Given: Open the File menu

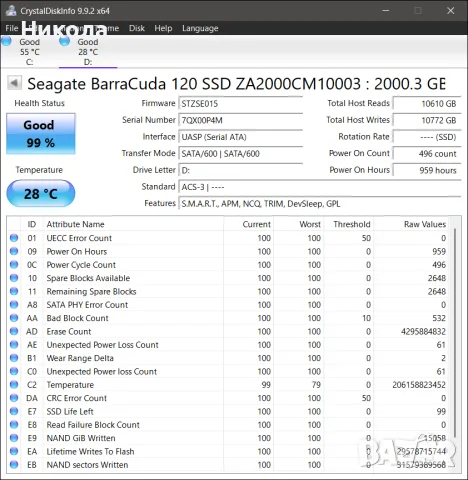Looking at the screenshot, I should (x=12, y=28).
